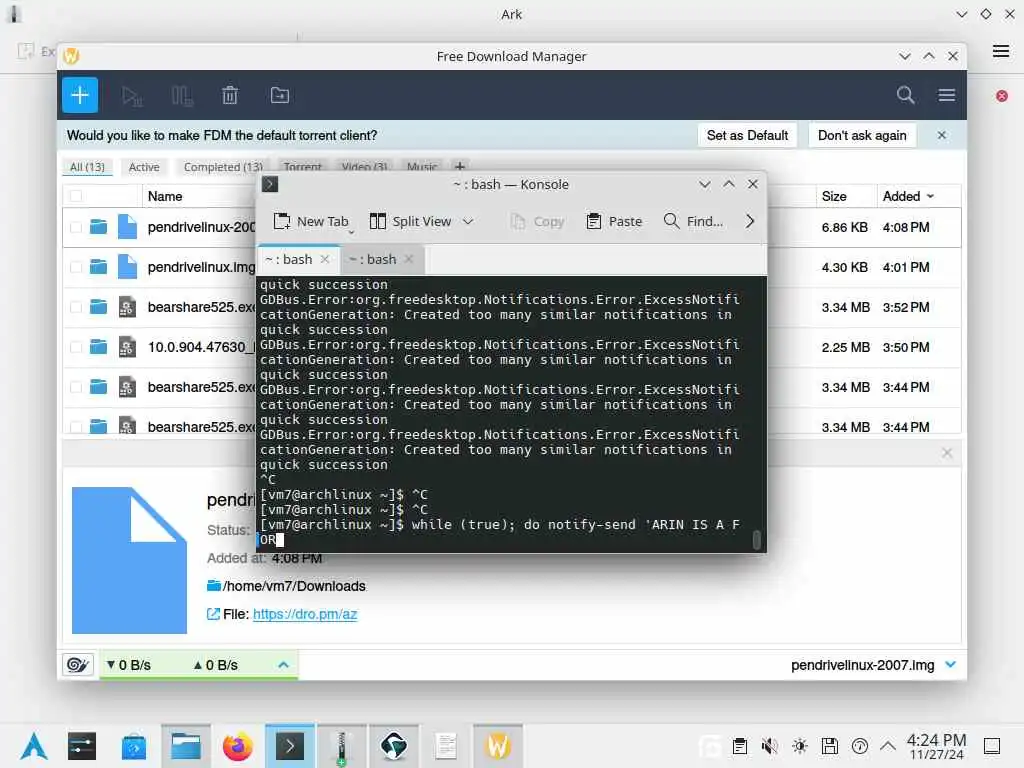Click the Start downloads play icon in FDM
The image size is (1024, 768).
132,96
